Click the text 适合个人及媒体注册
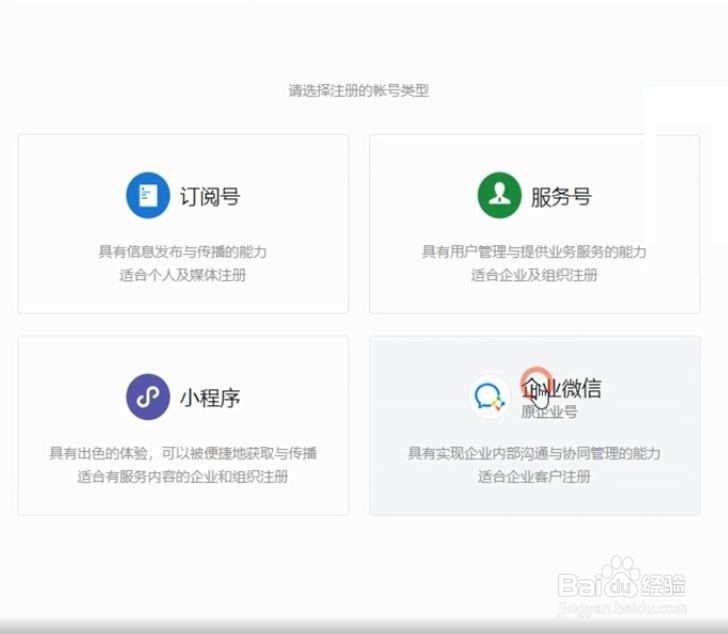728x634 pixels. [x=182, y=275]
